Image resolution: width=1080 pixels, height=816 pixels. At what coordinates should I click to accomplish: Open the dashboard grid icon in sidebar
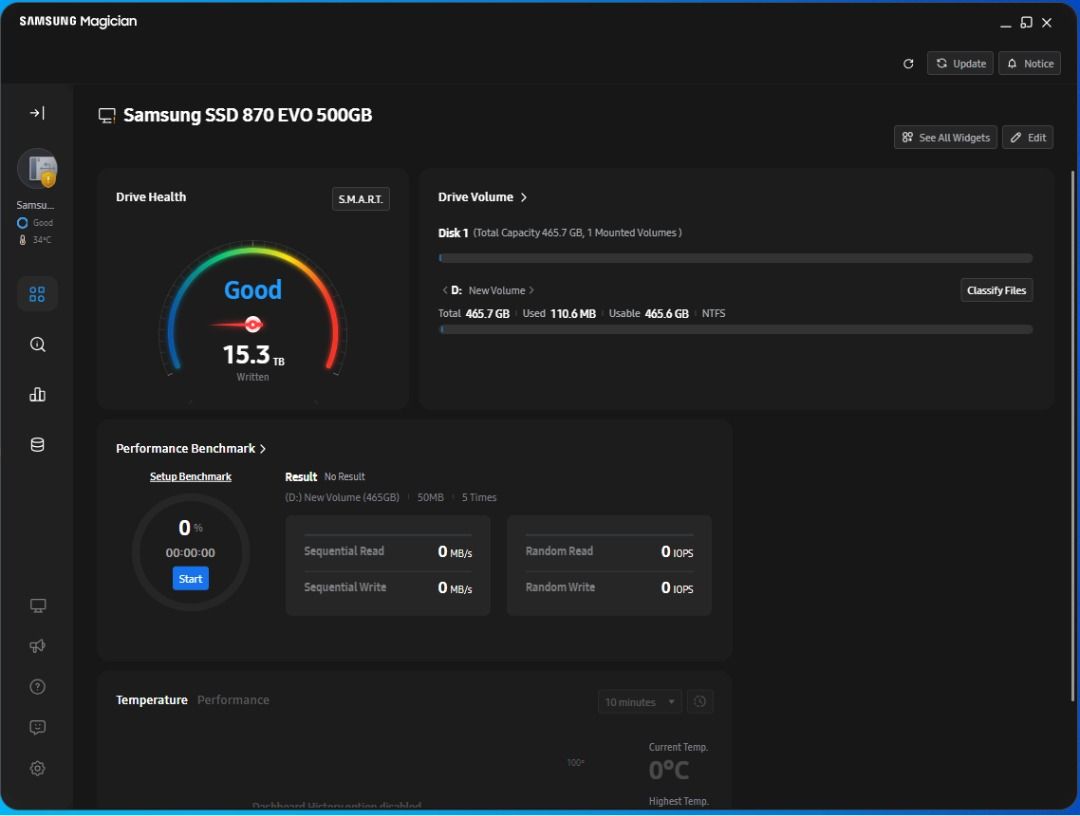(37, 294)
